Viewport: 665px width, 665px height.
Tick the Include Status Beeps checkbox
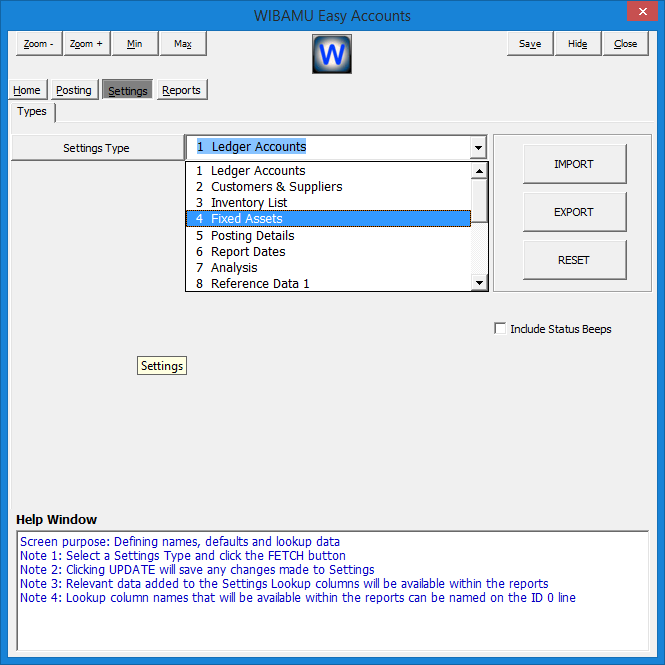click(x=500, y=329)
